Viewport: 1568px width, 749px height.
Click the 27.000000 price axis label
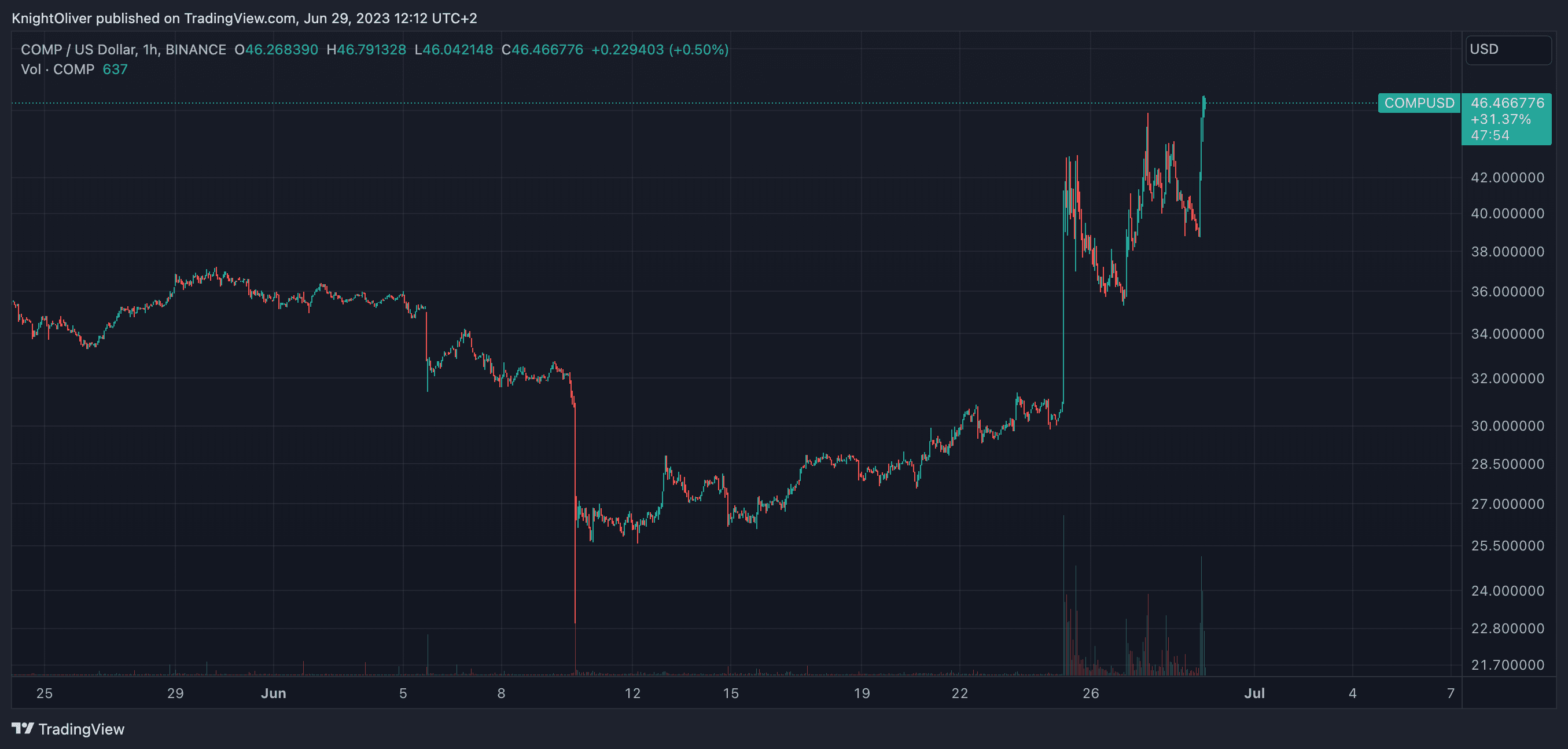click(1507, 504)
